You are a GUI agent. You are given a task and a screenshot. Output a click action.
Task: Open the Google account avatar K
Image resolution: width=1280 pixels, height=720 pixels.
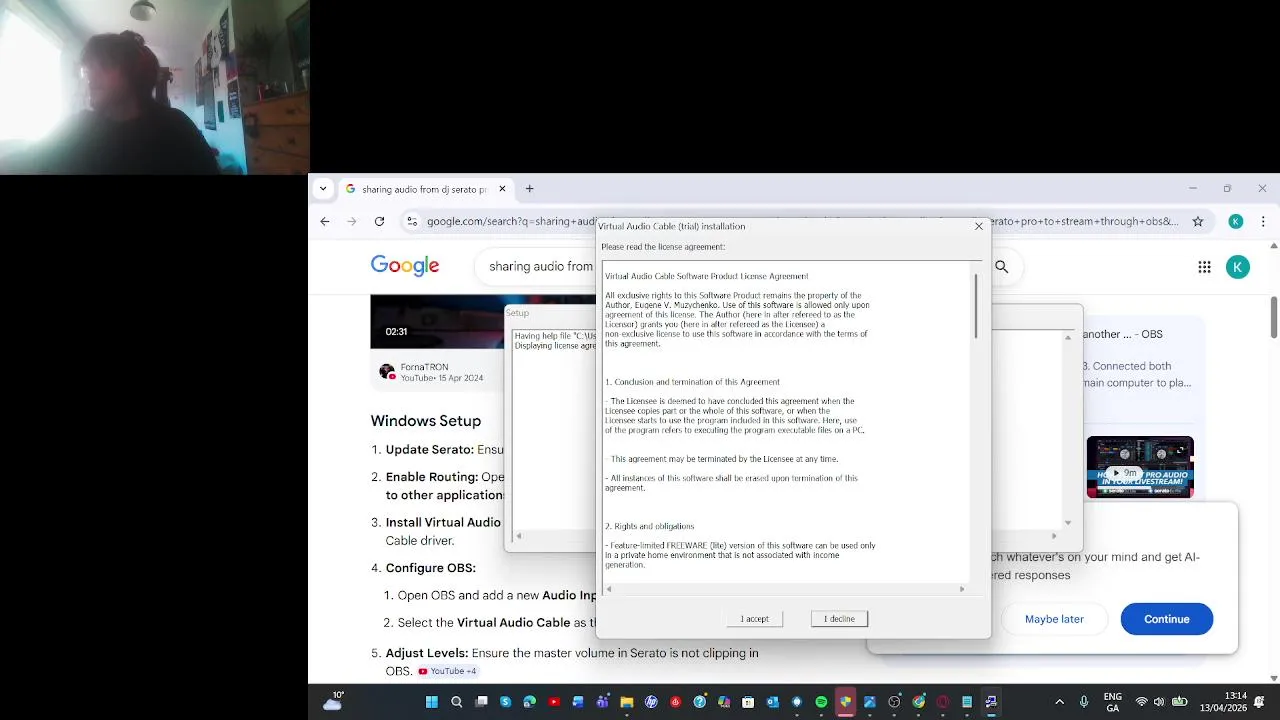(x=1238, y=267)
